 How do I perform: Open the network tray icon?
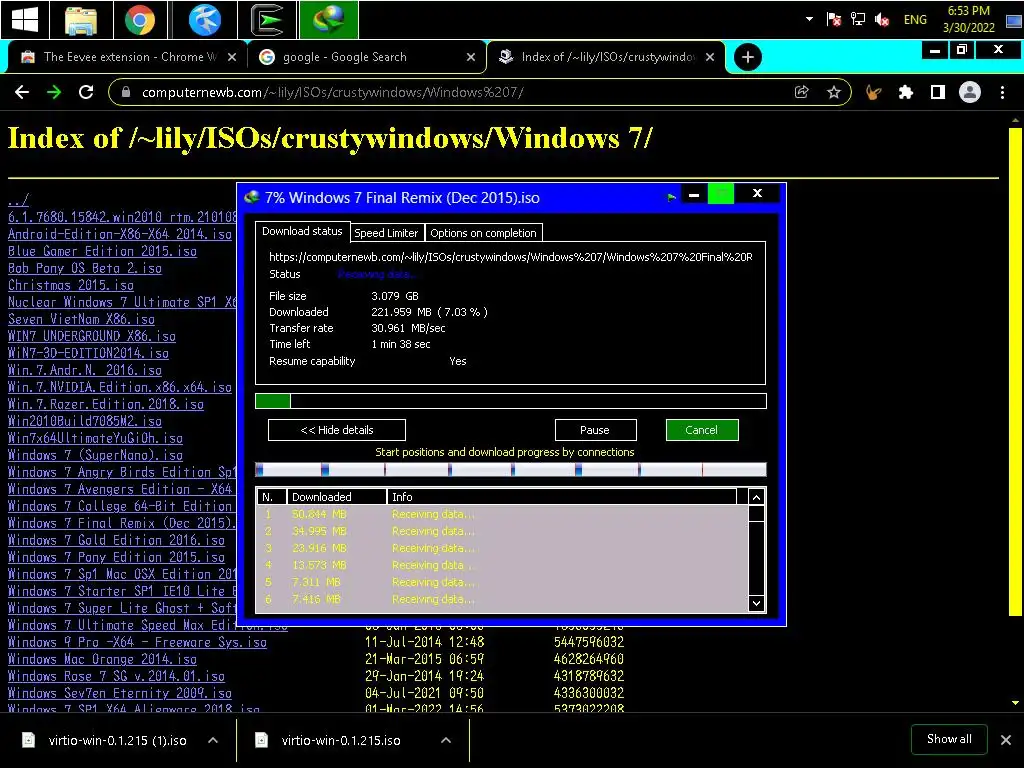point(857,19)
